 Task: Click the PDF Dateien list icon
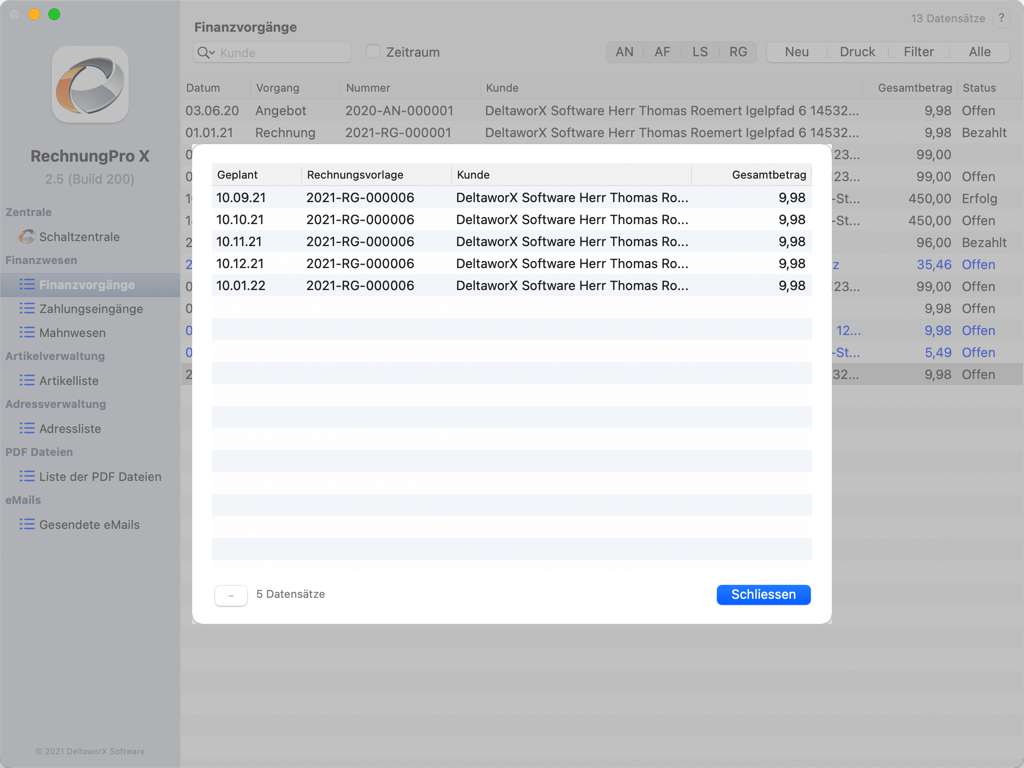27,477
